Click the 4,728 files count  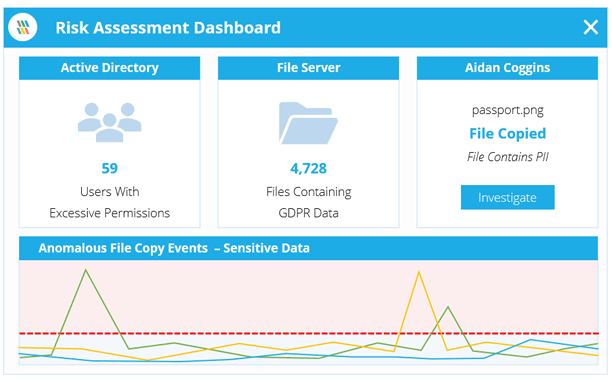(308, 168)
